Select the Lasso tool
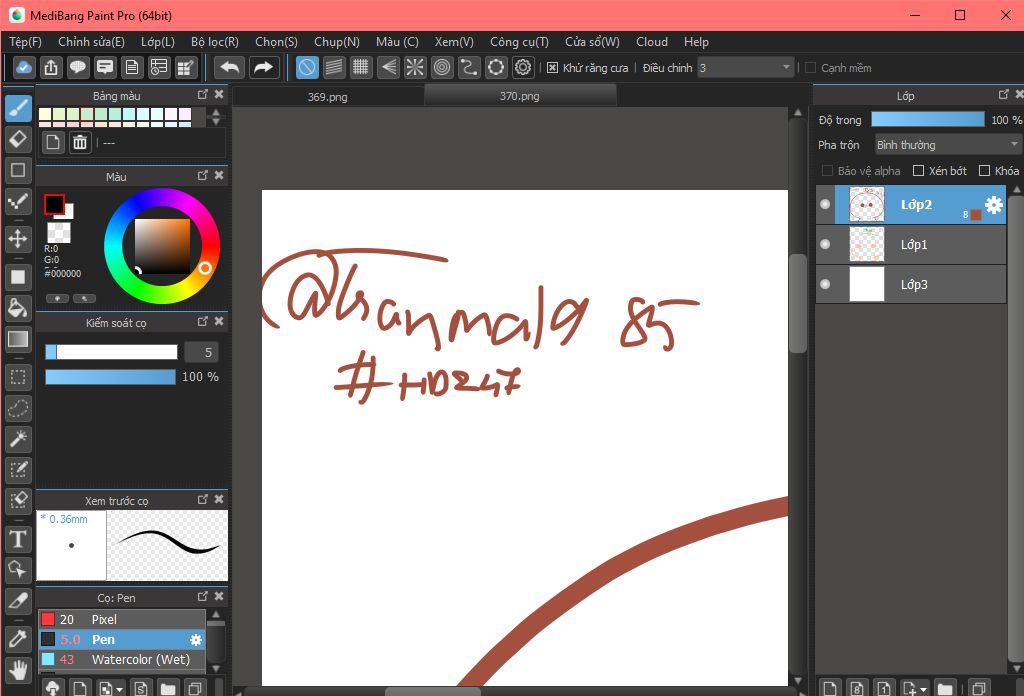This screenshot has width=1024, height=696. tap(18, 408)
